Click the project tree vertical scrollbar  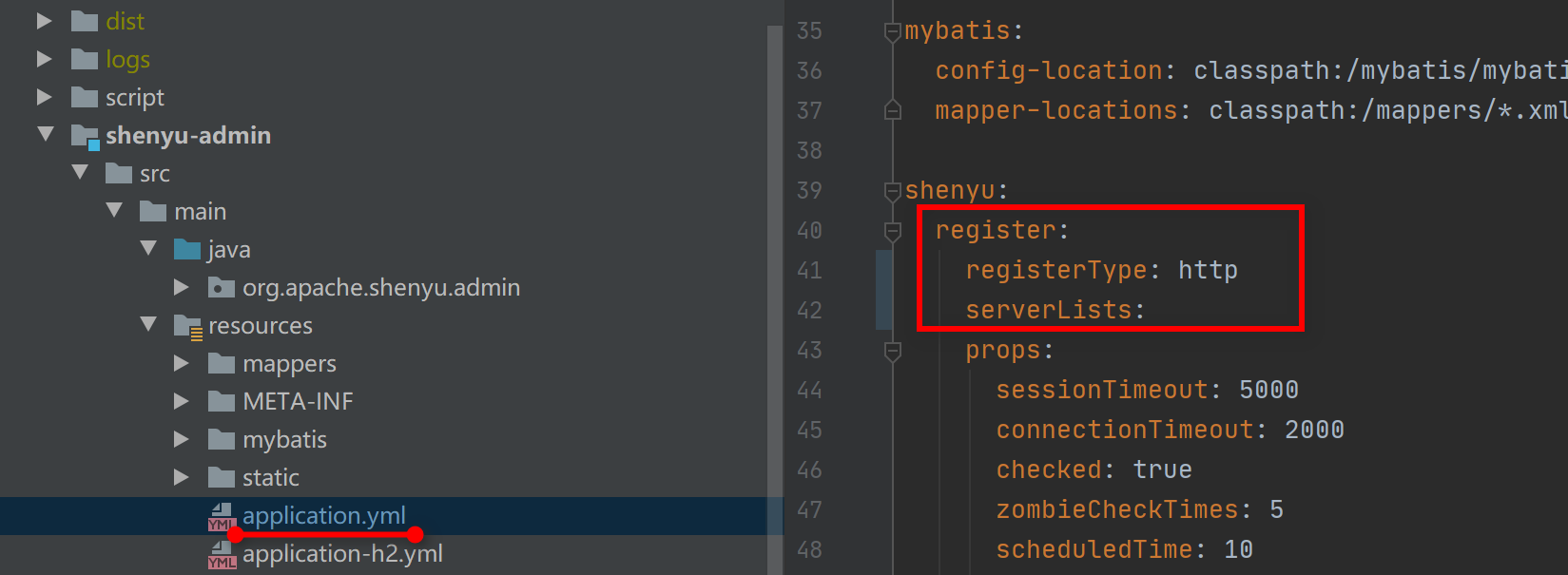click(774, 285)
